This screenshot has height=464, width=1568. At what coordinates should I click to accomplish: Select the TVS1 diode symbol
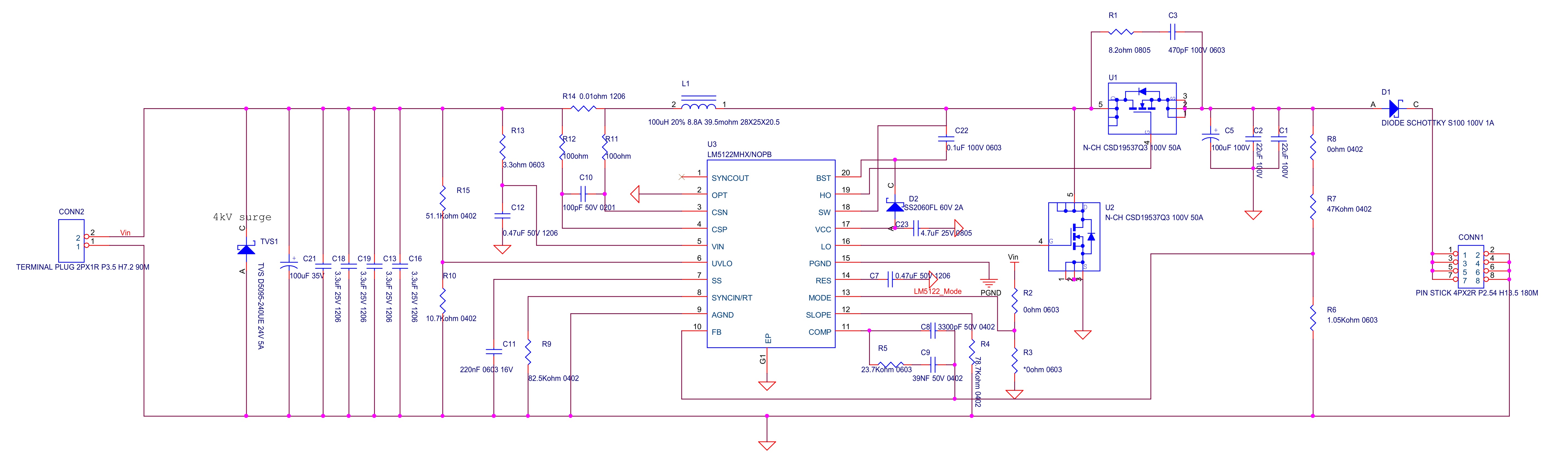(246, 250)
